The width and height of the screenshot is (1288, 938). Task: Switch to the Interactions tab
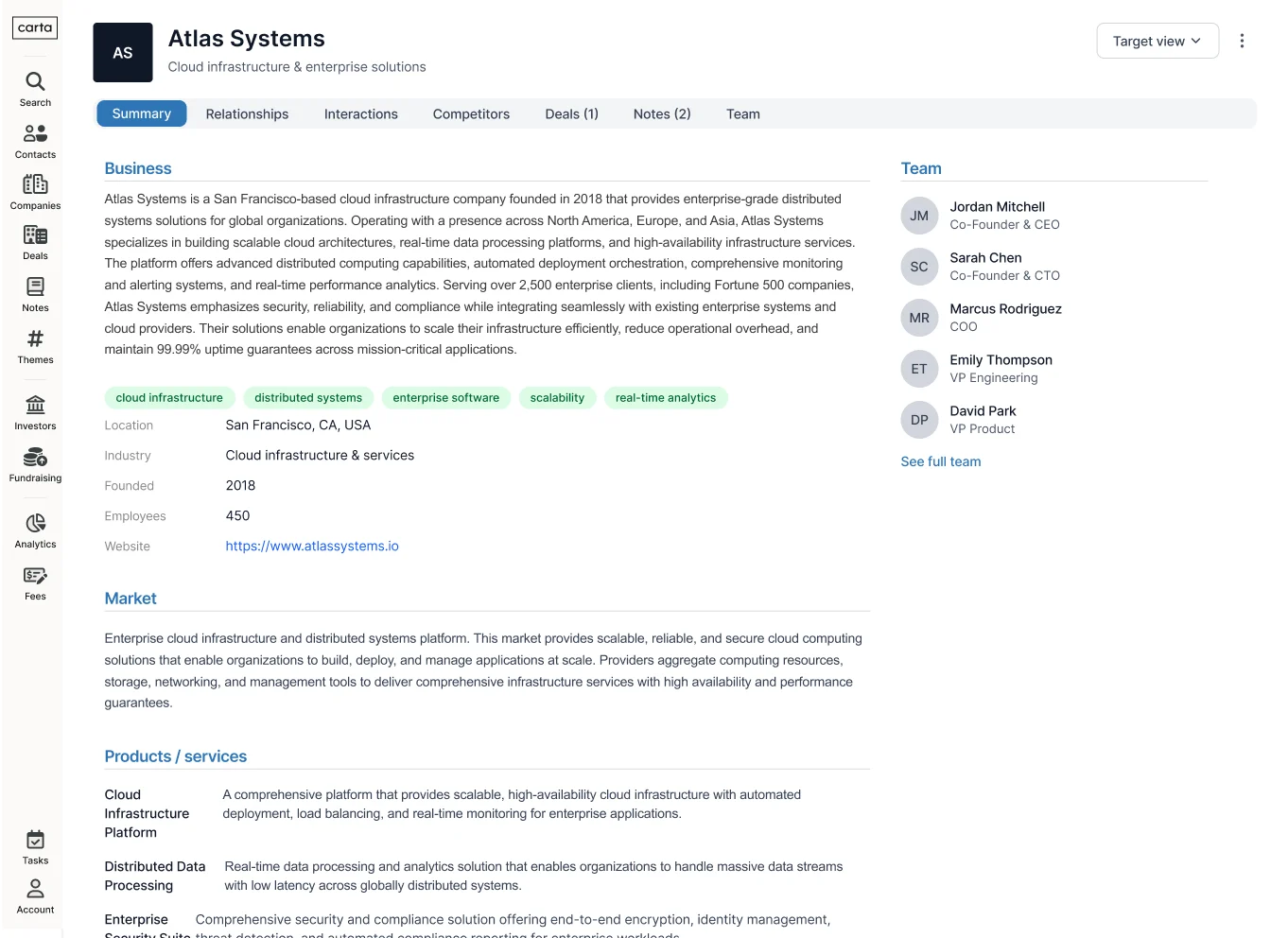click(x=361, y=113)
